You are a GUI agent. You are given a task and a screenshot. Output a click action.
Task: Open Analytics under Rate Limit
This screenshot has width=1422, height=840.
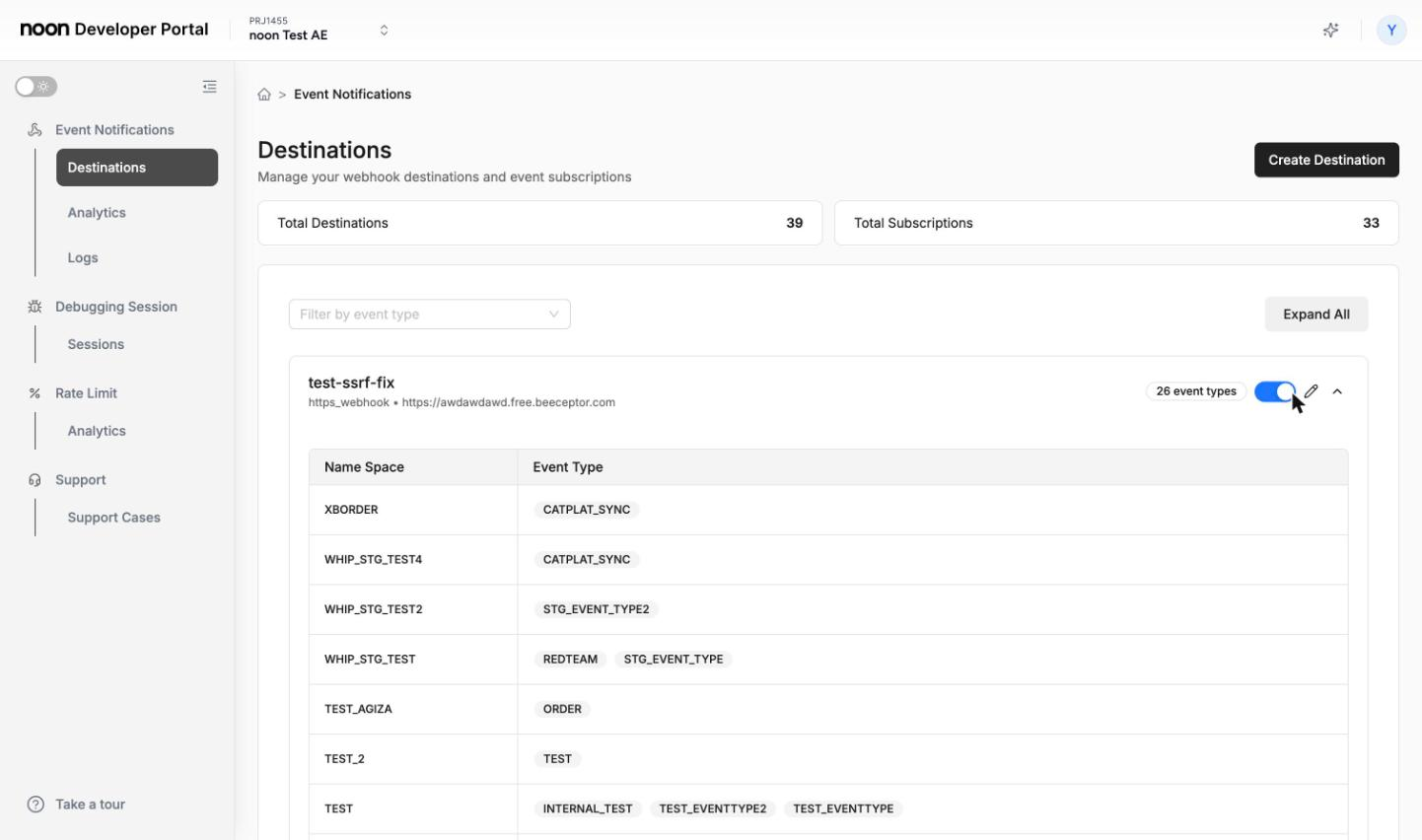pyautogui.click(x=97, y=431)
